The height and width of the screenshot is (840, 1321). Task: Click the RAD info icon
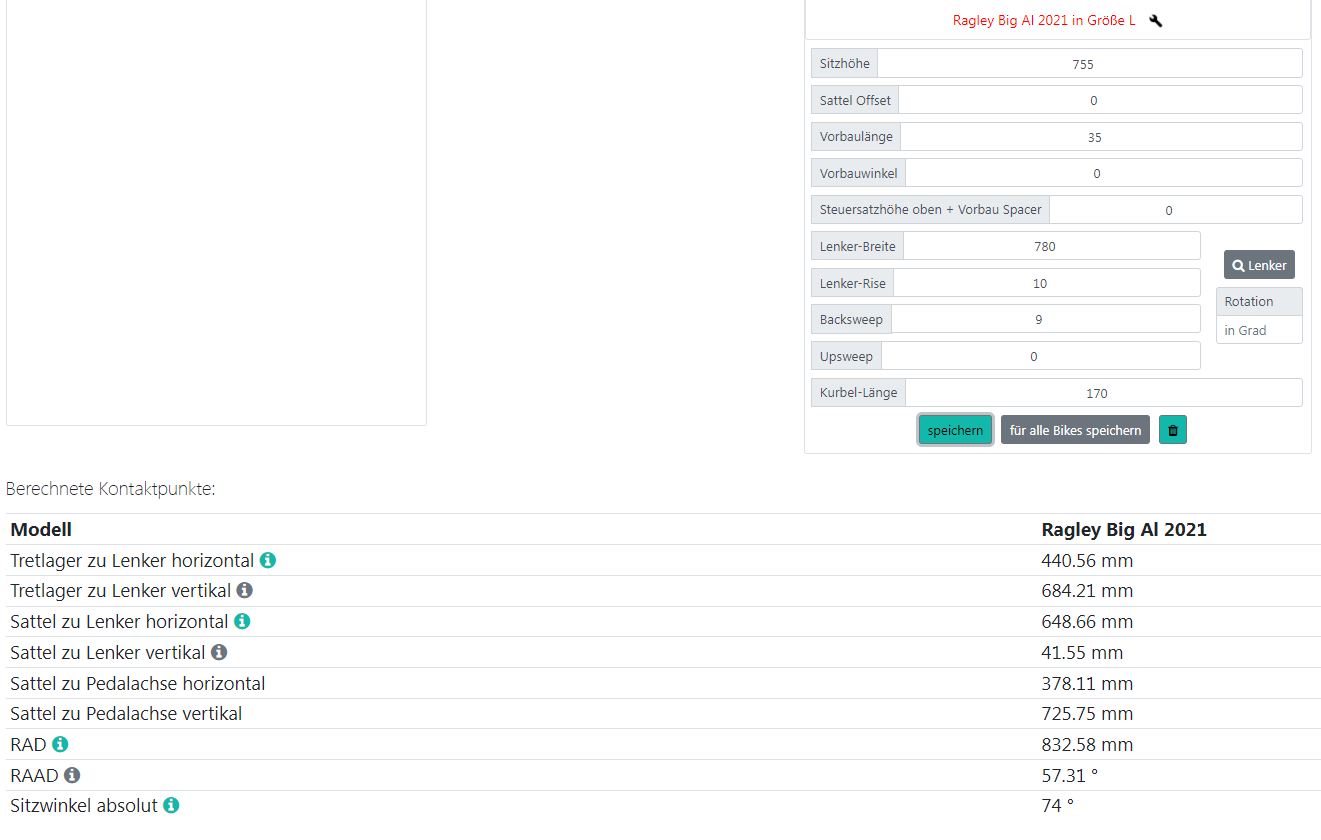(x=60, y=745)
